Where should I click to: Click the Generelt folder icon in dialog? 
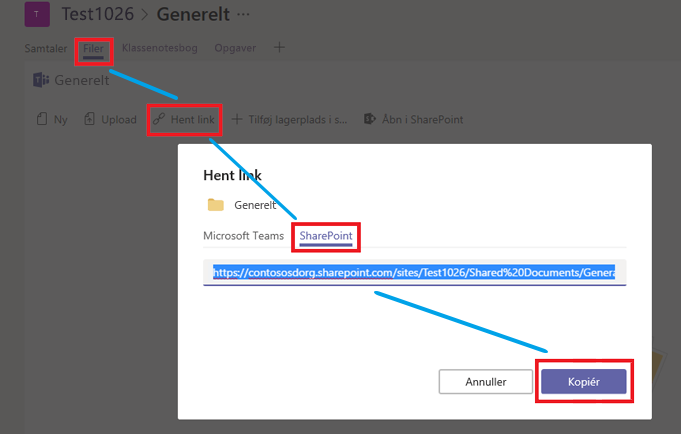pyautogui.click(x=215, y=205)
